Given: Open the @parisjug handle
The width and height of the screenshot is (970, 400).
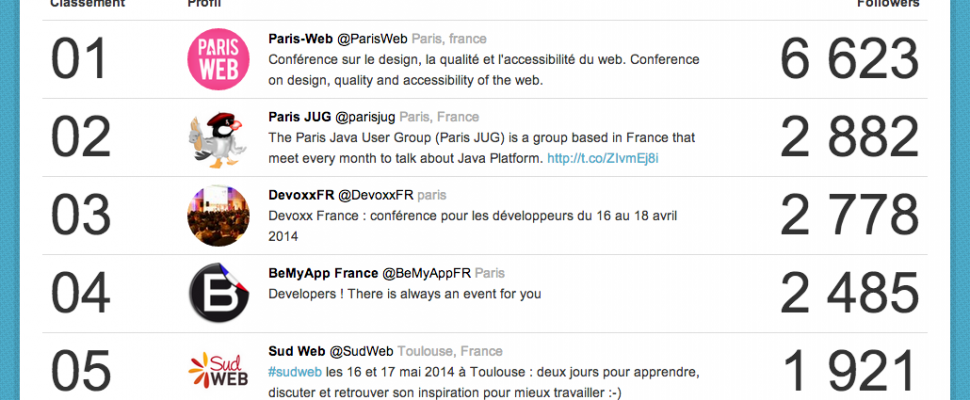Looking at the screenshot, I should click(x=366, y=117).
